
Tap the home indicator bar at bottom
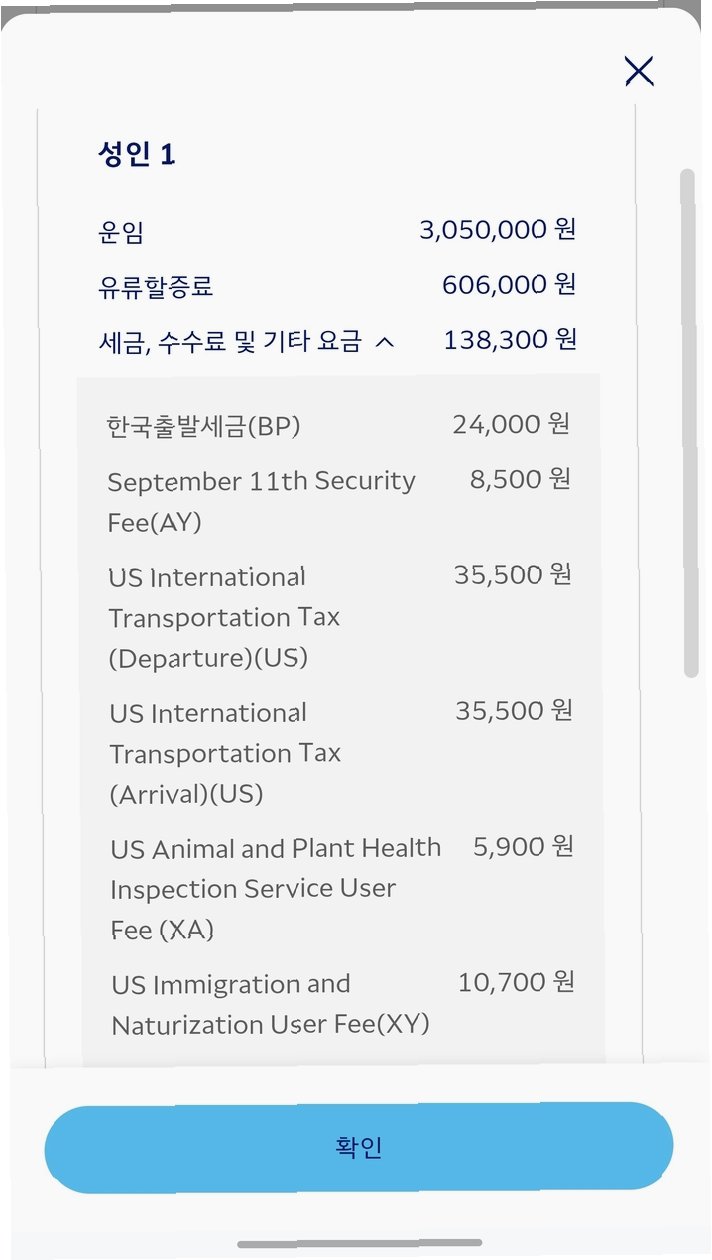click(x=359, y=1243)
